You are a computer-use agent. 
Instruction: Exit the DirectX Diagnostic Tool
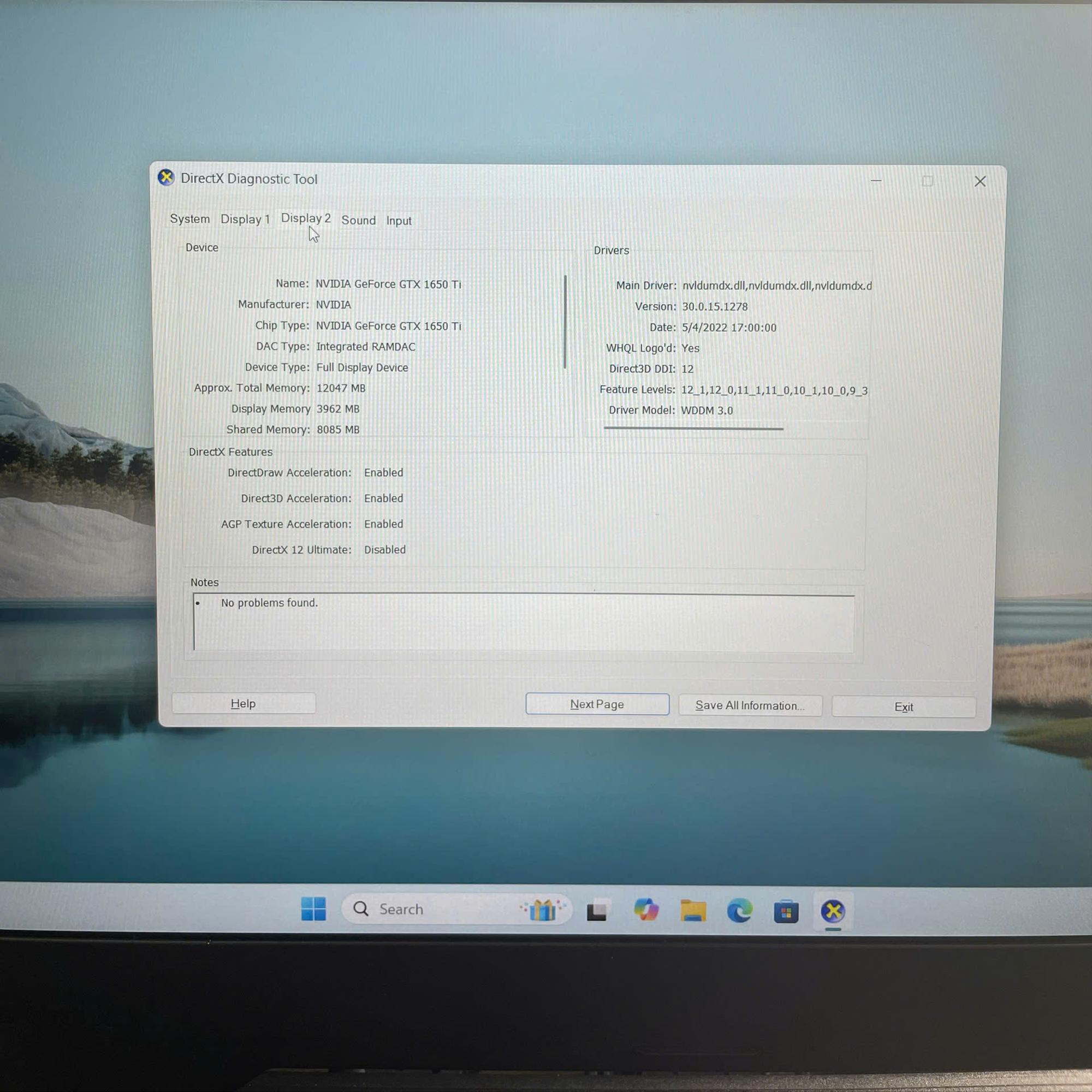[x=904, y=707]
